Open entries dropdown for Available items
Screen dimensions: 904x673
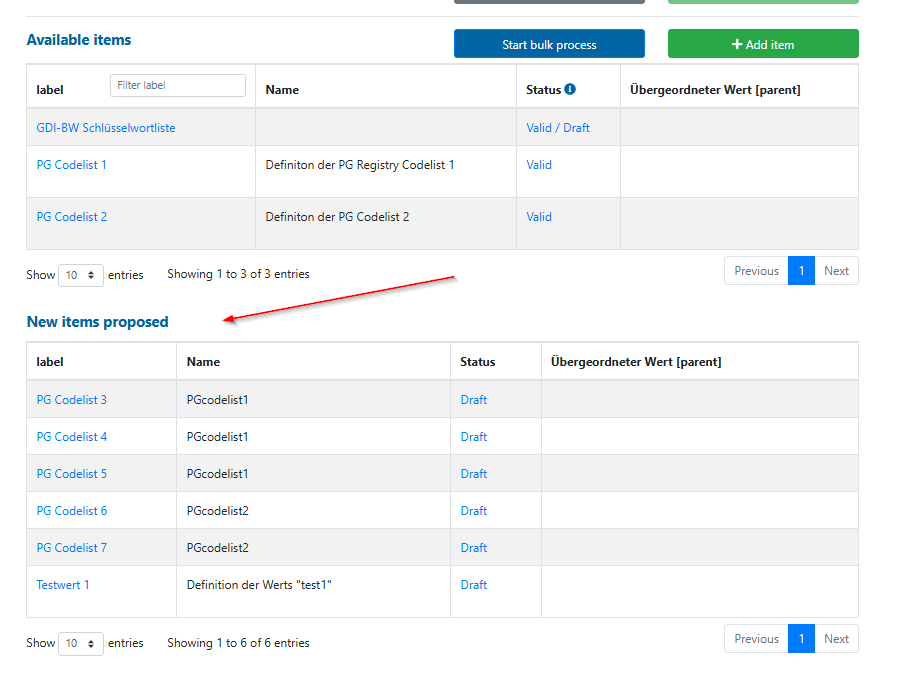80,275
